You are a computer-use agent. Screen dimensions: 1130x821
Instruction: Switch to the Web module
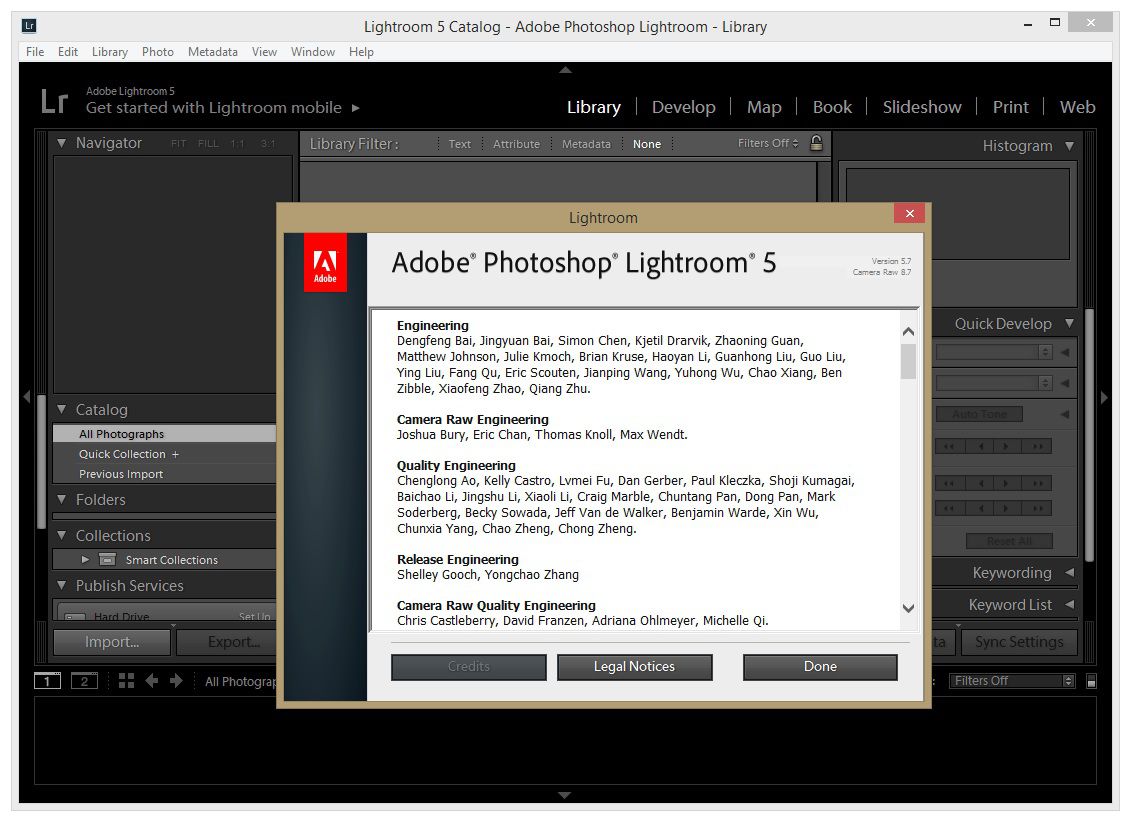coord(1077,107)
